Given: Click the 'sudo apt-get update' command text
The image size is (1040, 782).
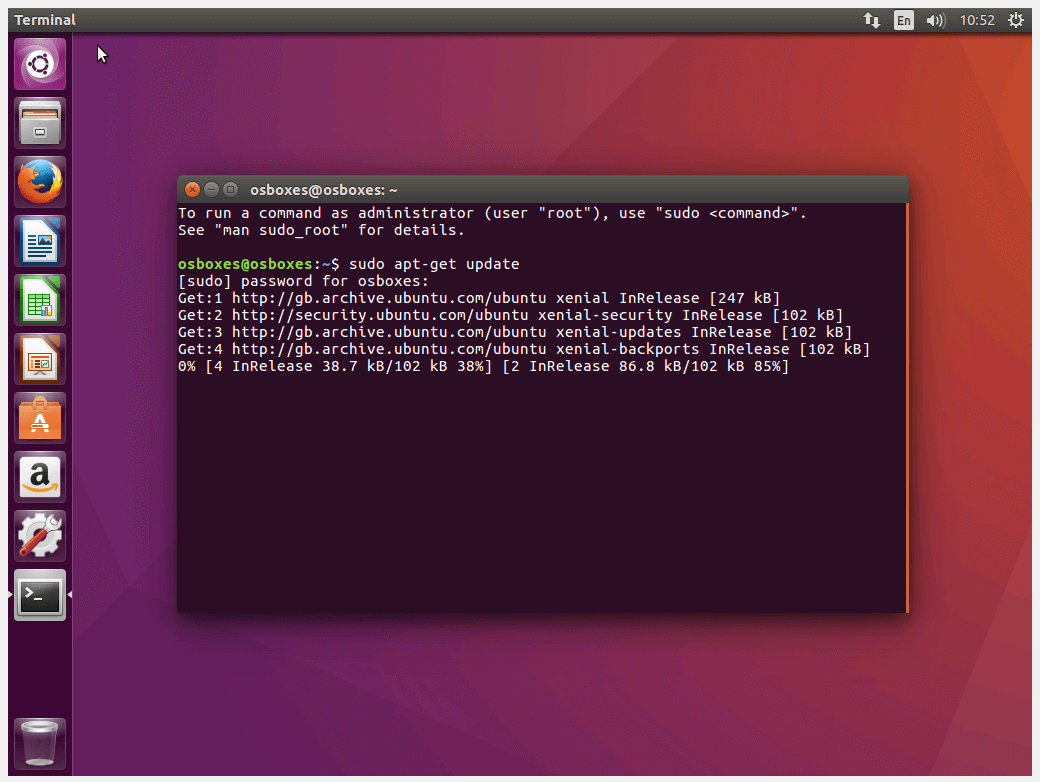Looking at the screenshot, I should tap(434, 264).
